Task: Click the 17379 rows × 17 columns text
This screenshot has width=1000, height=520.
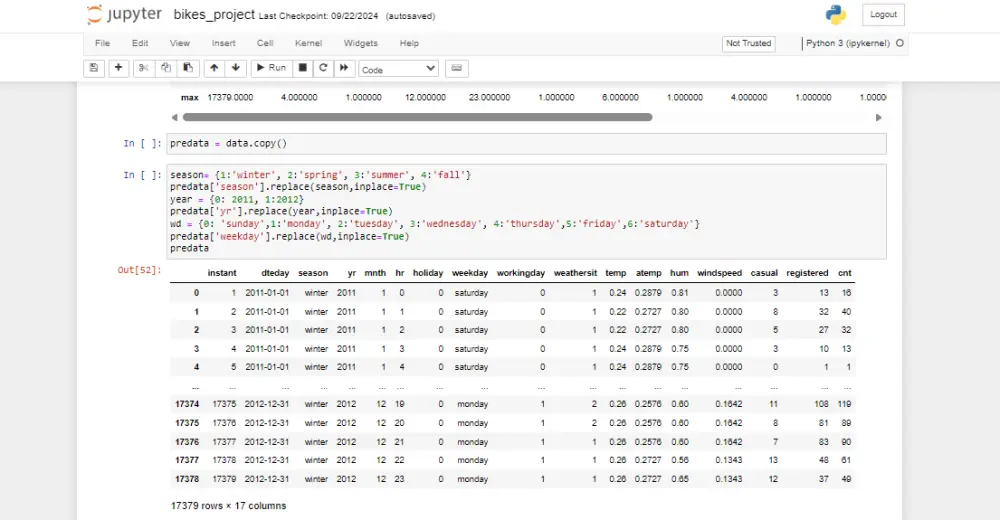Action: (228, 506)
